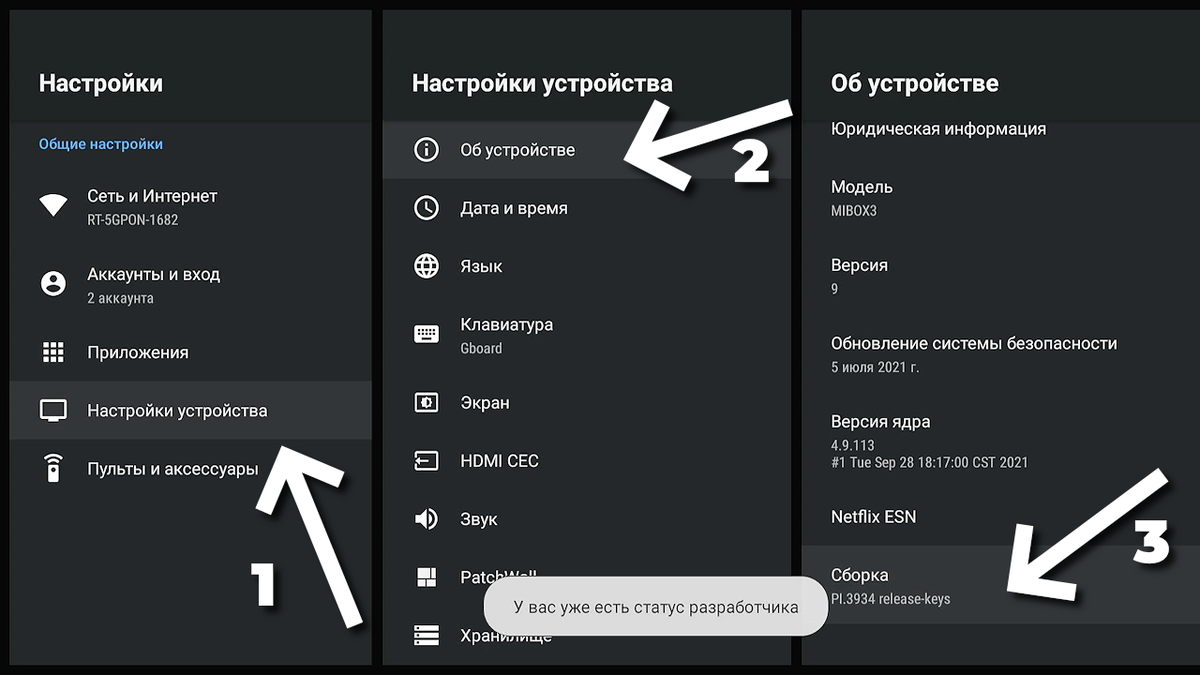The width and height of the screenshot is (1200, 675).
Task: Open Юридическая информация
Action: tap(940, 128)
